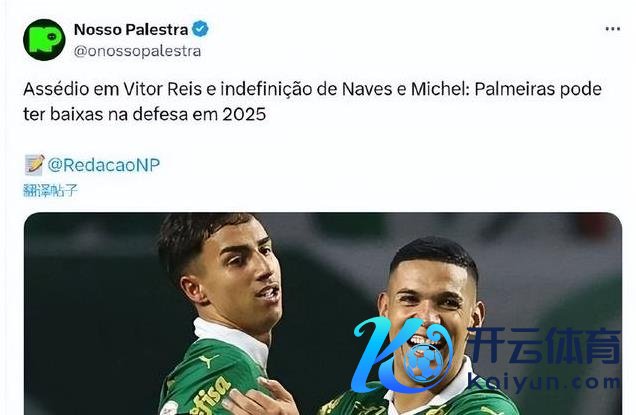Click the Puma logo on the jersey

(208, 361)
